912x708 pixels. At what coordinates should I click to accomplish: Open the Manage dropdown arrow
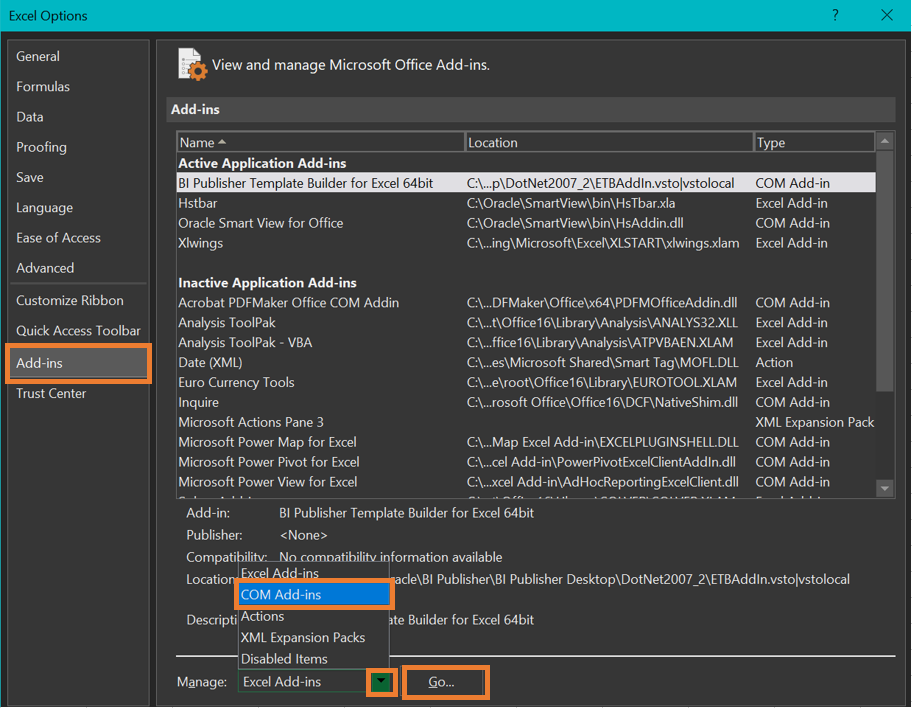tap(381, 682)
